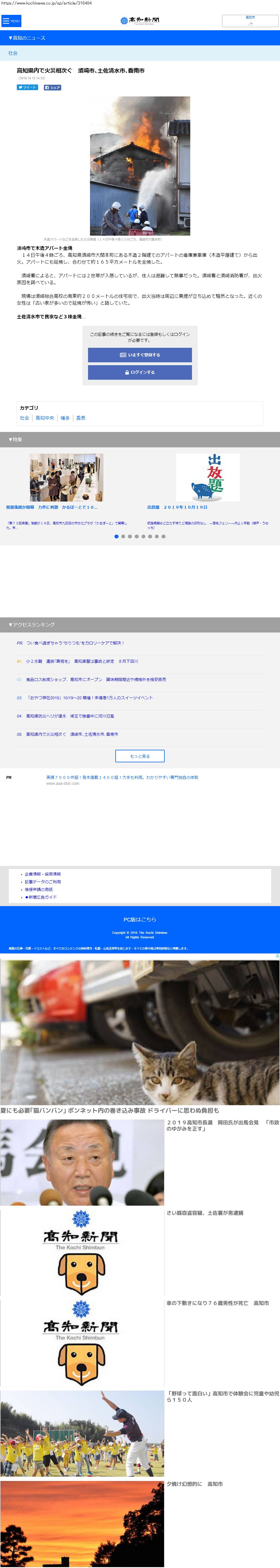Click ログインする login button

click(x=140, y=373)
